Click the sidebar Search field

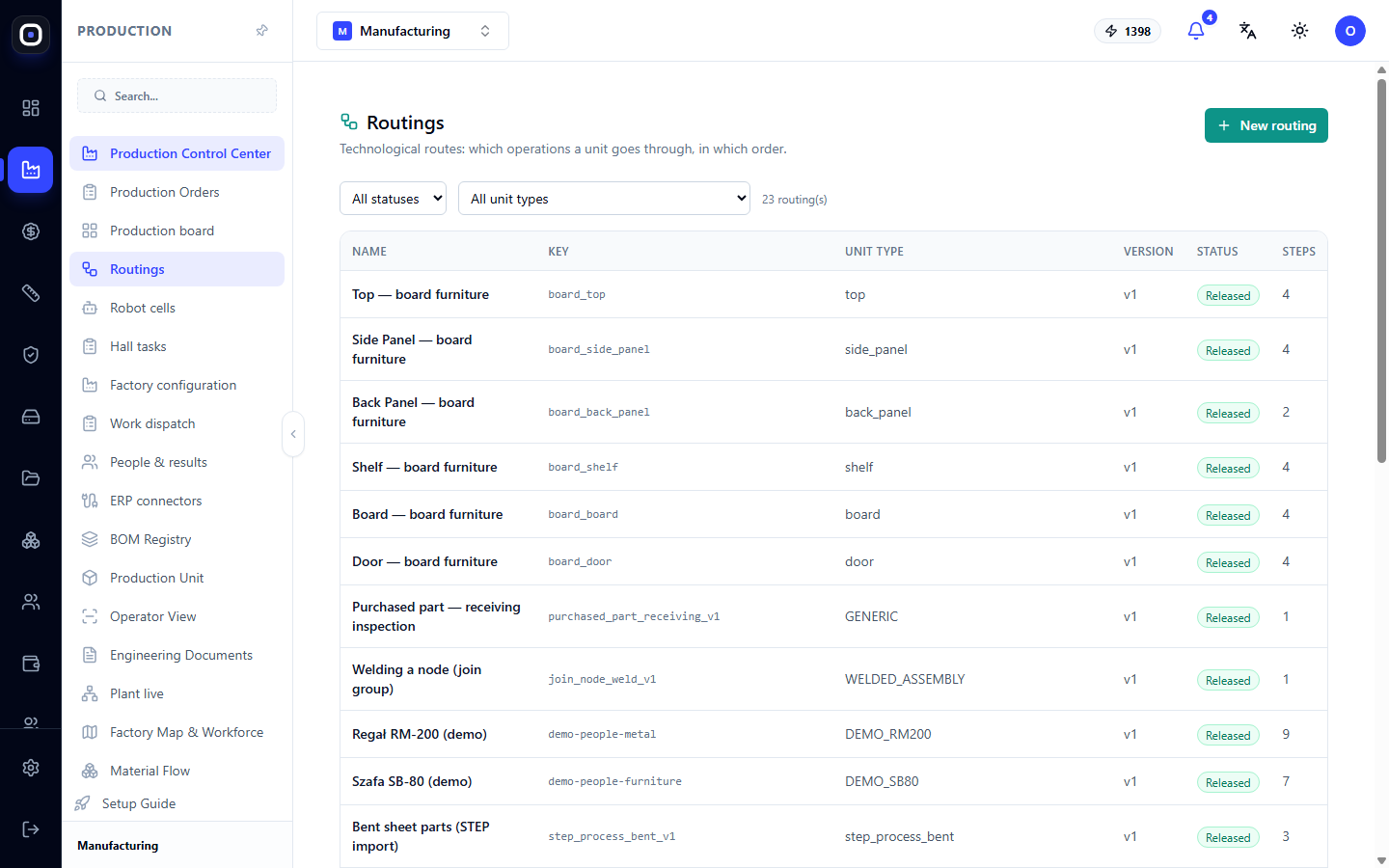[177, 95]
